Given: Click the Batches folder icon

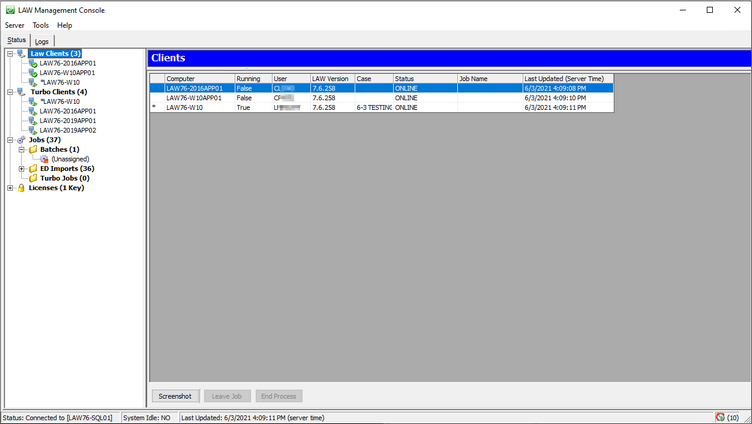Looking at the screenshot, I should tap(33, 149).
